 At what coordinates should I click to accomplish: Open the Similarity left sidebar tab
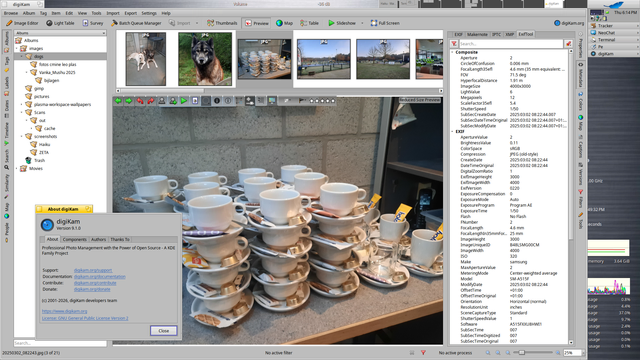tap(6, 186)
